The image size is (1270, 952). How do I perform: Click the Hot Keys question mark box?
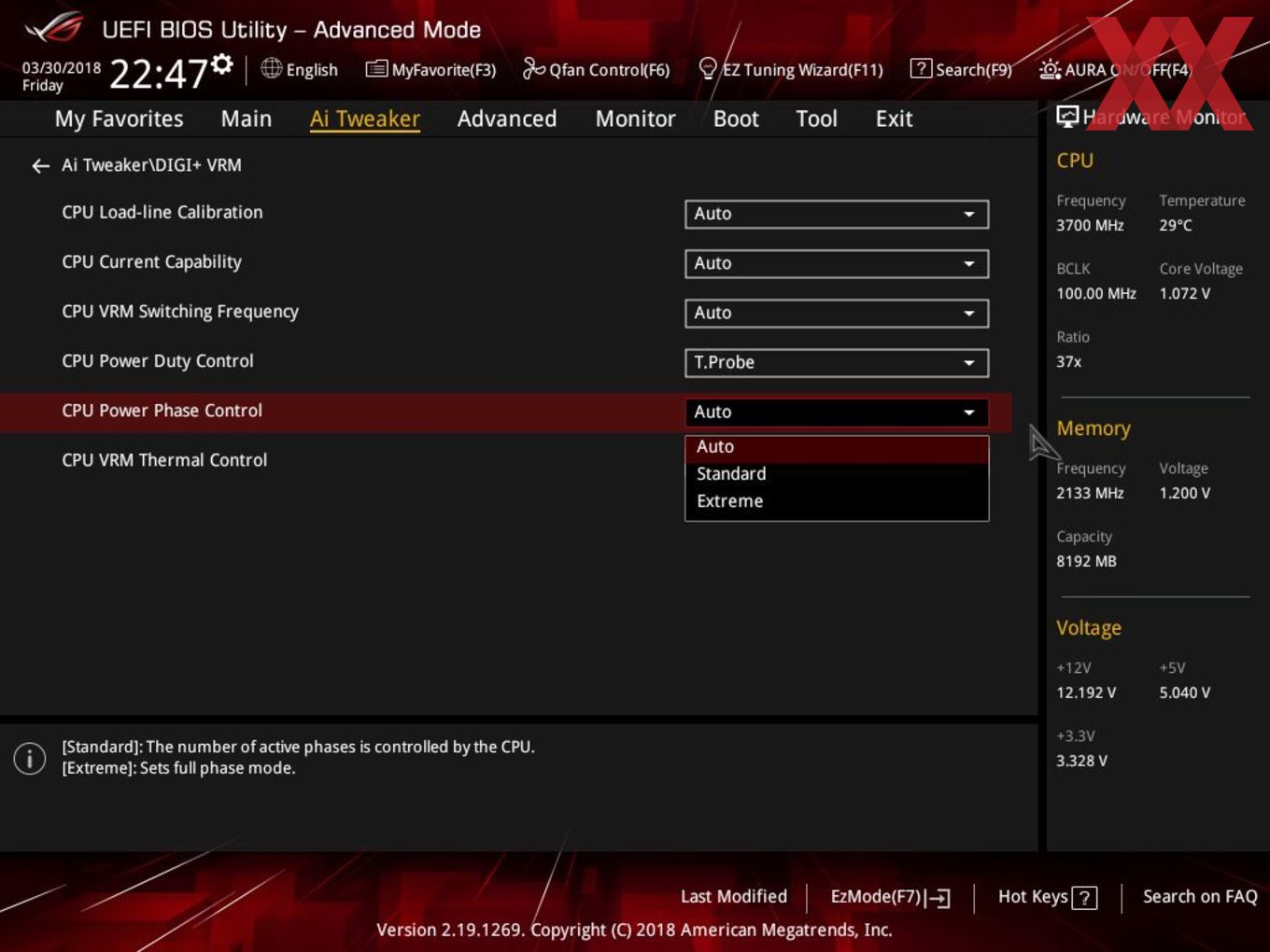click(x=1084, y=898)
